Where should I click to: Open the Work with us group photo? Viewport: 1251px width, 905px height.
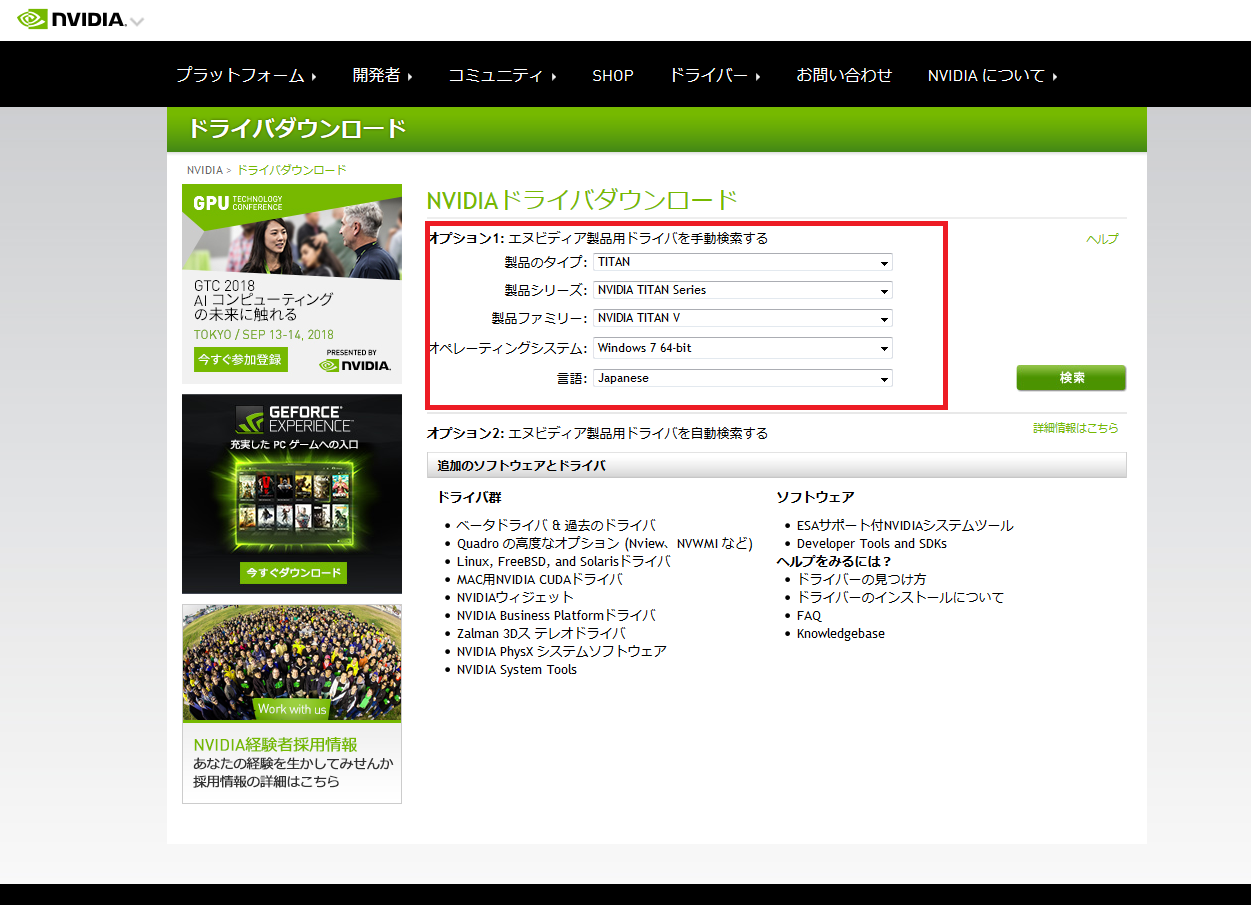(x=292, y=662)
